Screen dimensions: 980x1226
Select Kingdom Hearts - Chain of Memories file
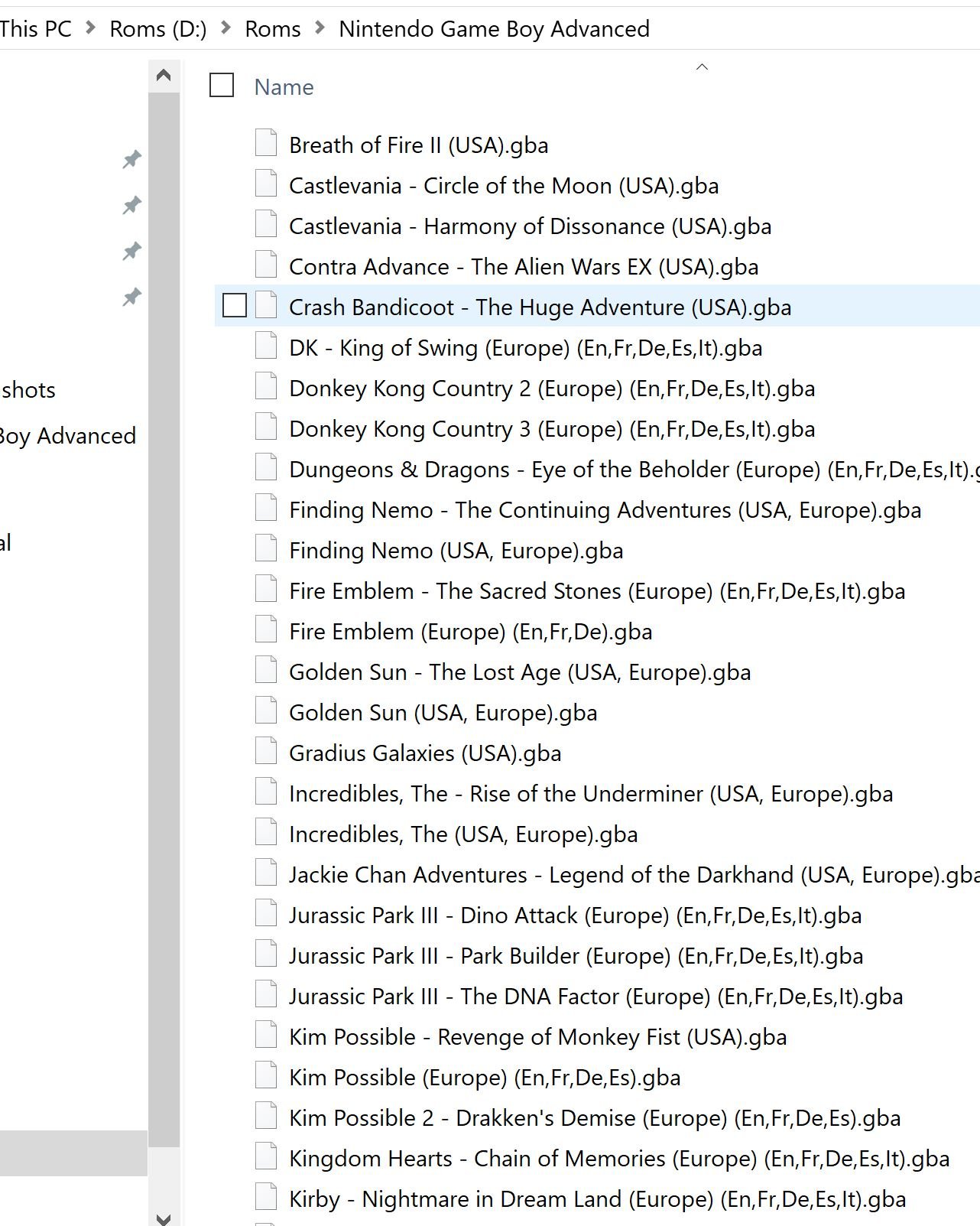[x=619, y=1159]
